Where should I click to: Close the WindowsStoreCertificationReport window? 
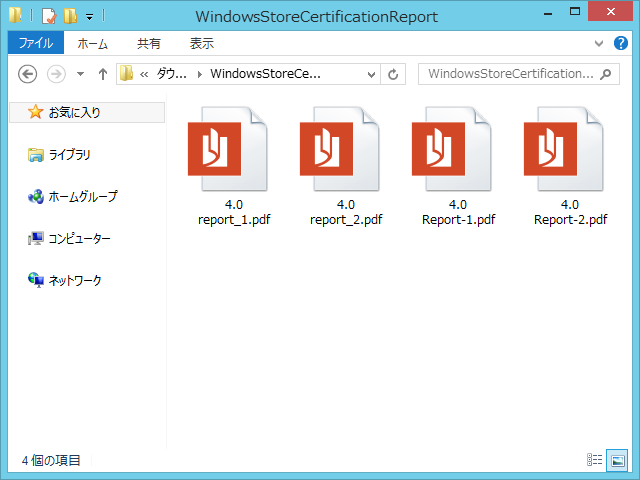point(611,11)
